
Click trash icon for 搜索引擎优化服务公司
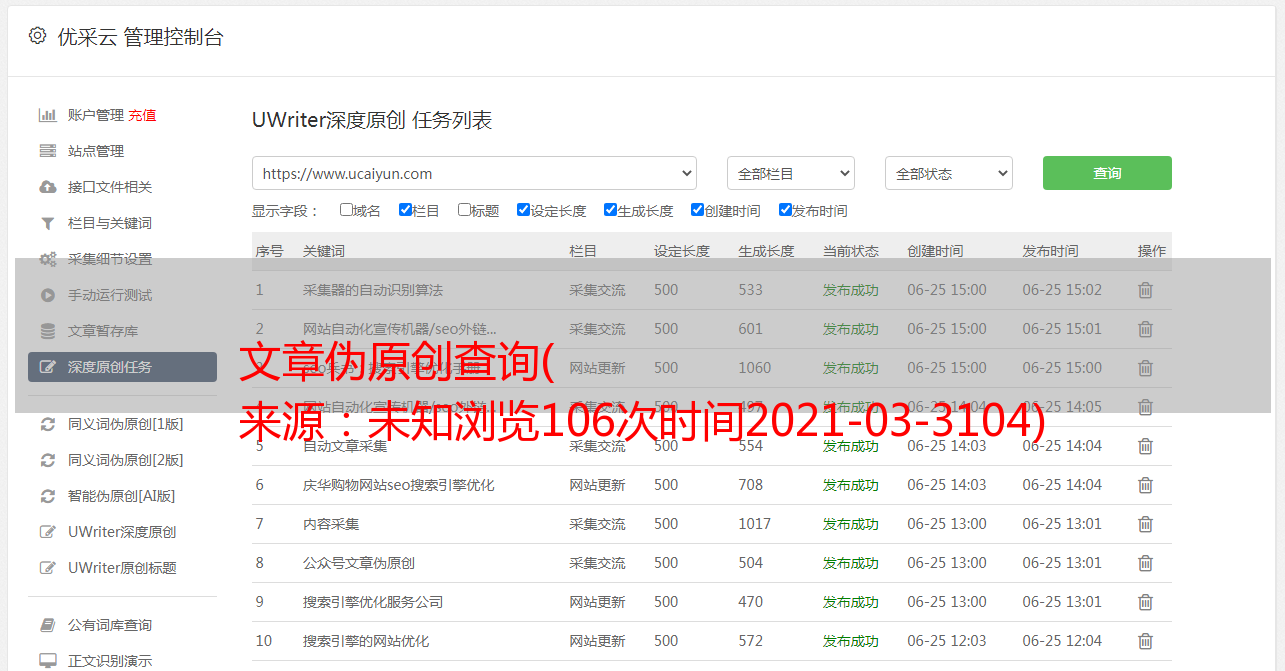1146,602
